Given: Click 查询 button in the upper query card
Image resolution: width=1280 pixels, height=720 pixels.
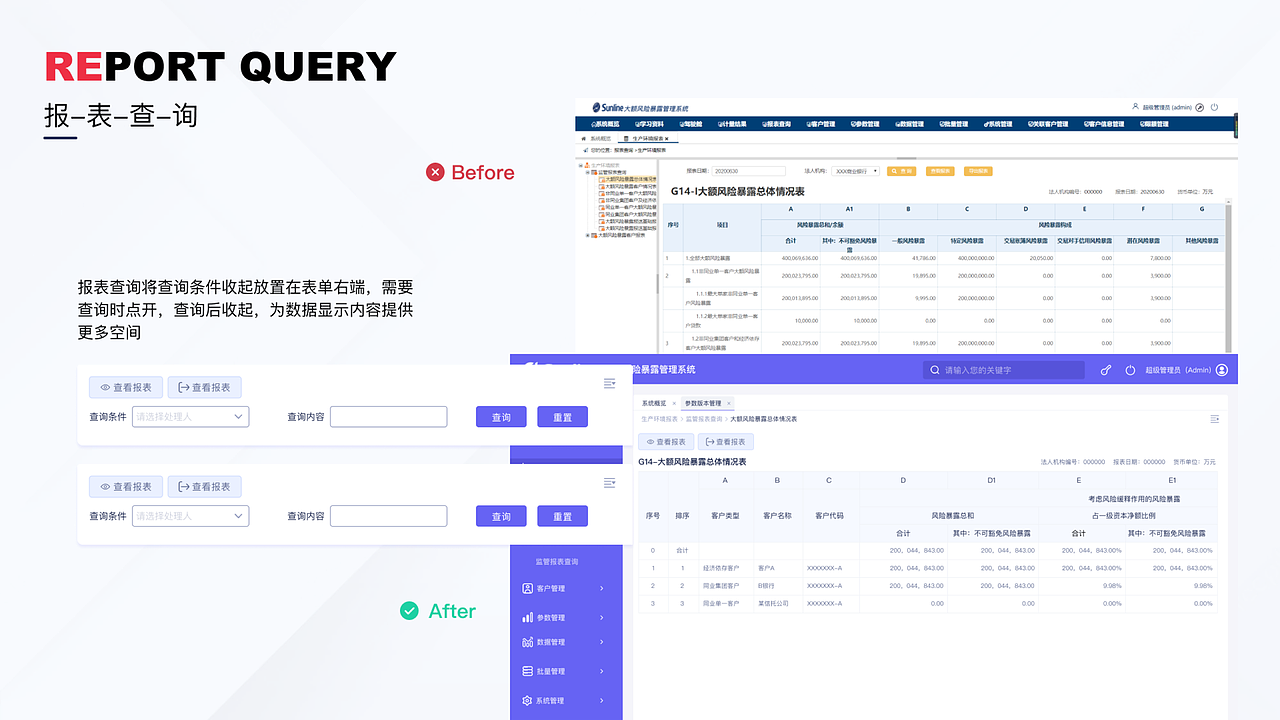Looking at the screenshot, I should pyautogui.click(x=501, y=417).
